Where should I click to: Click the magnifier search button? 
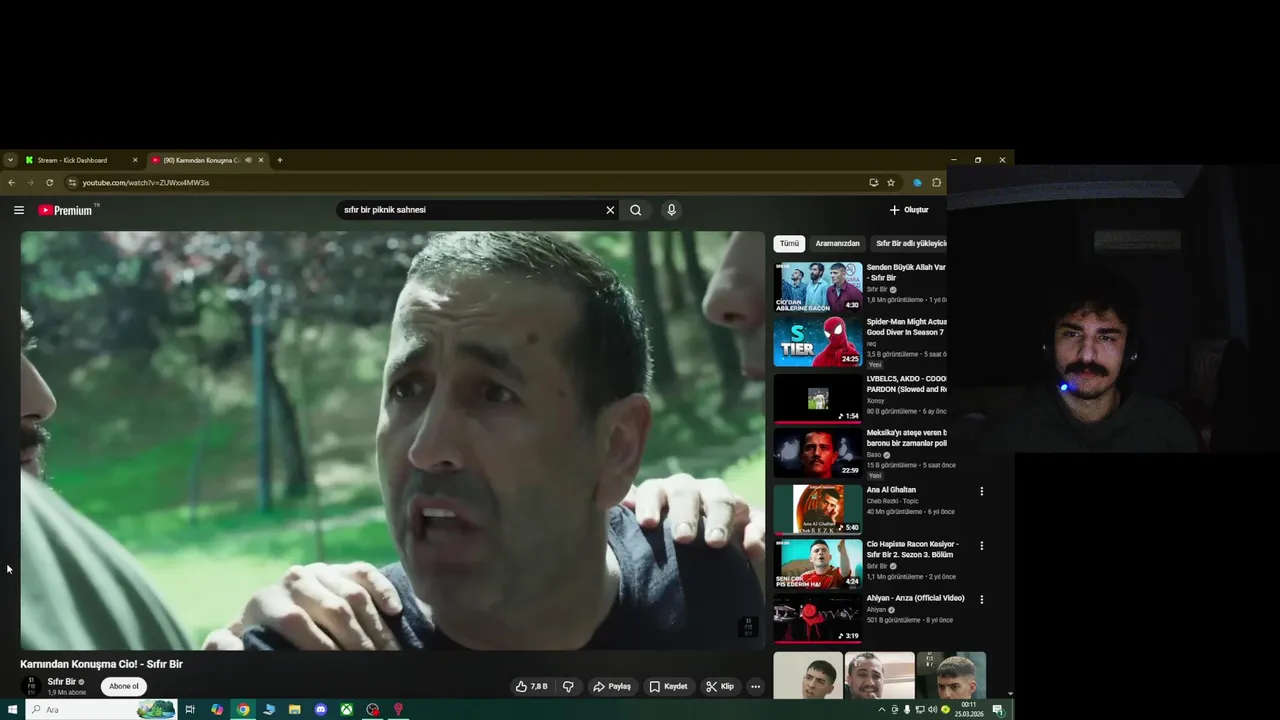(636, 210)
